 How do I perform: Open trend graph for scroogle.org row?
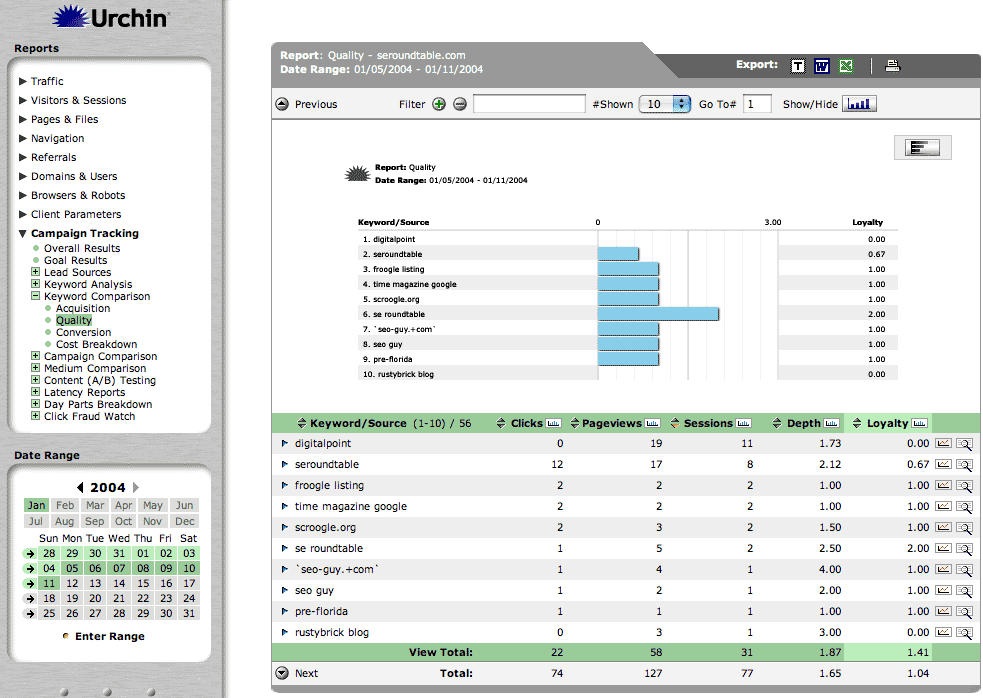pyautogui.click(x=943, y=527)
